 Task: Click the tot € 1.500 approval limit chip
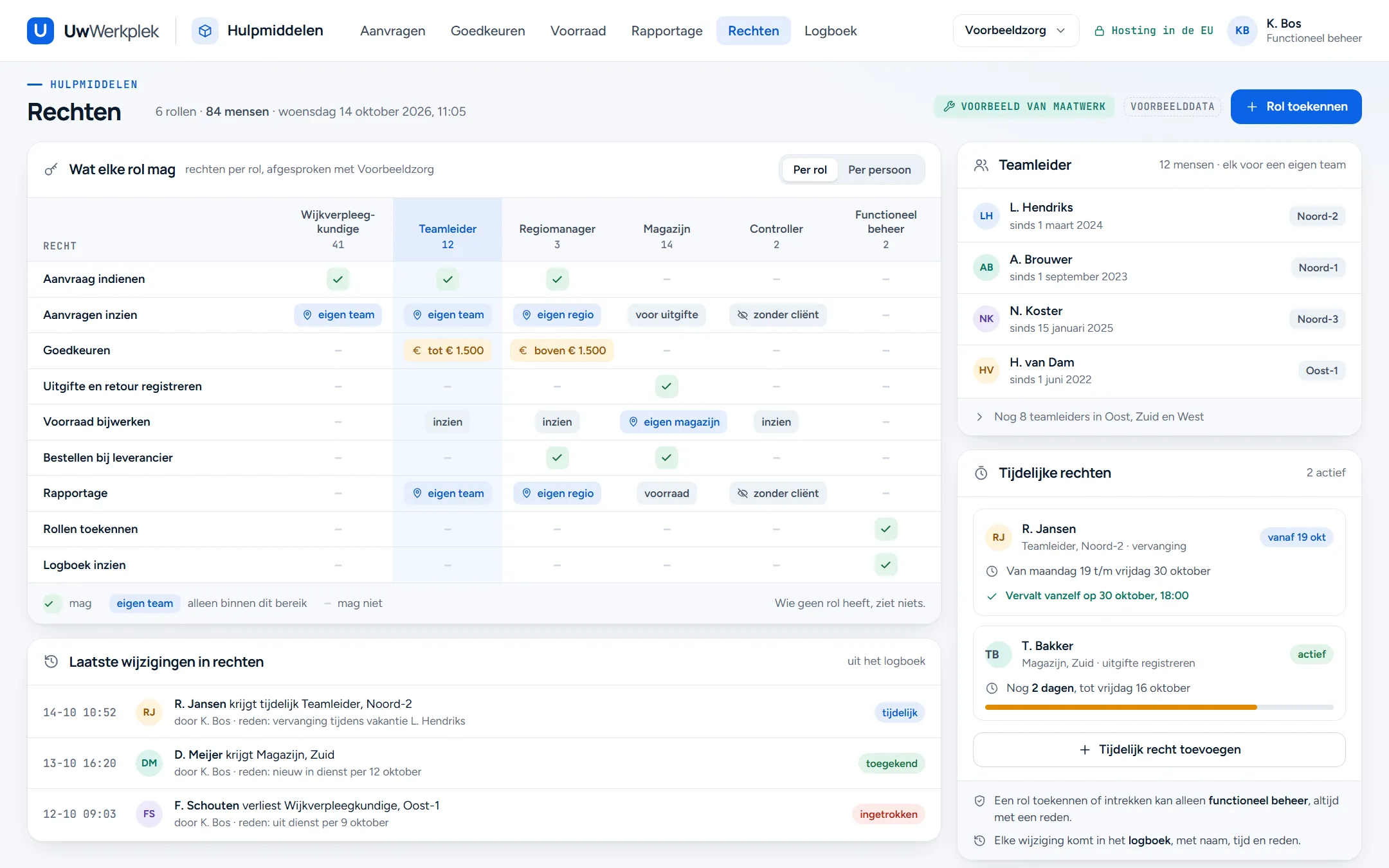(448, 350)
